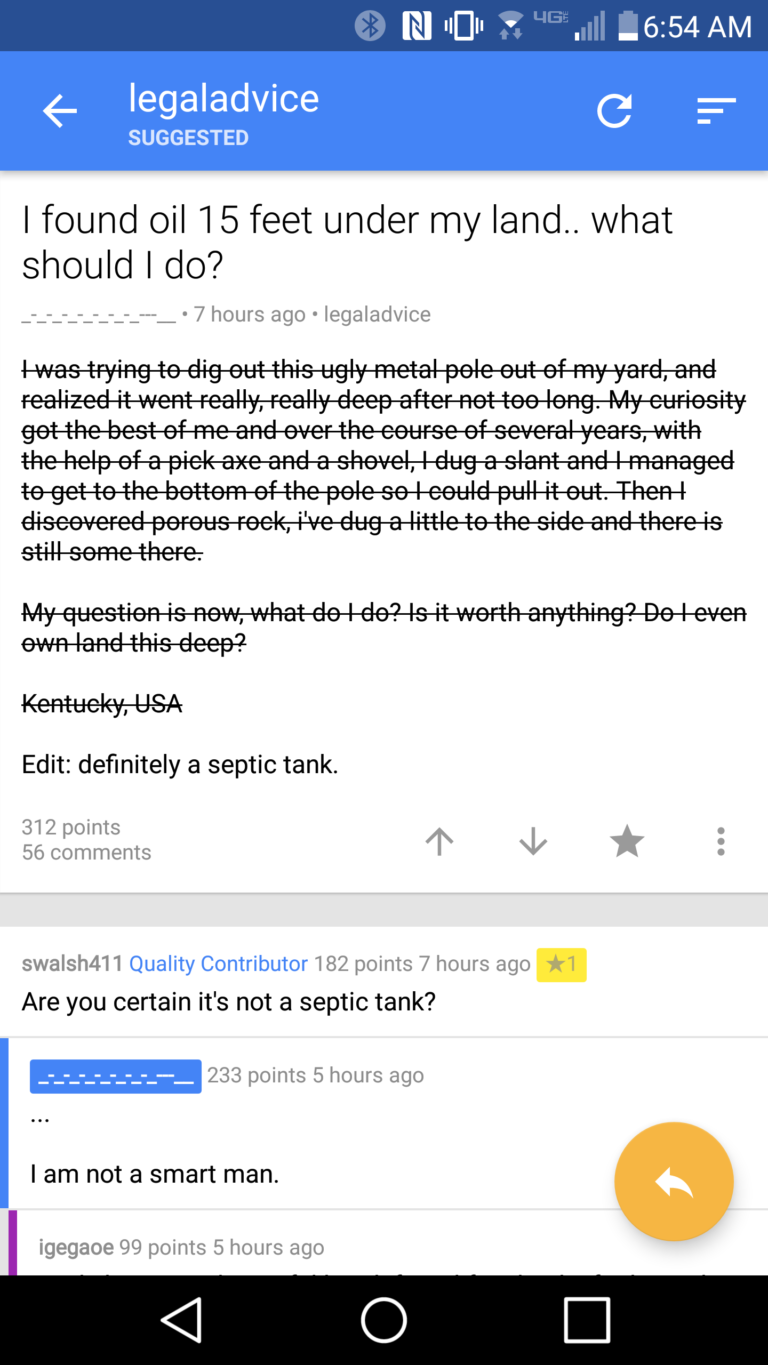768x1365 pixels.
Task: Open the post author's profile from comment reply
Action: pos(115,1076)
